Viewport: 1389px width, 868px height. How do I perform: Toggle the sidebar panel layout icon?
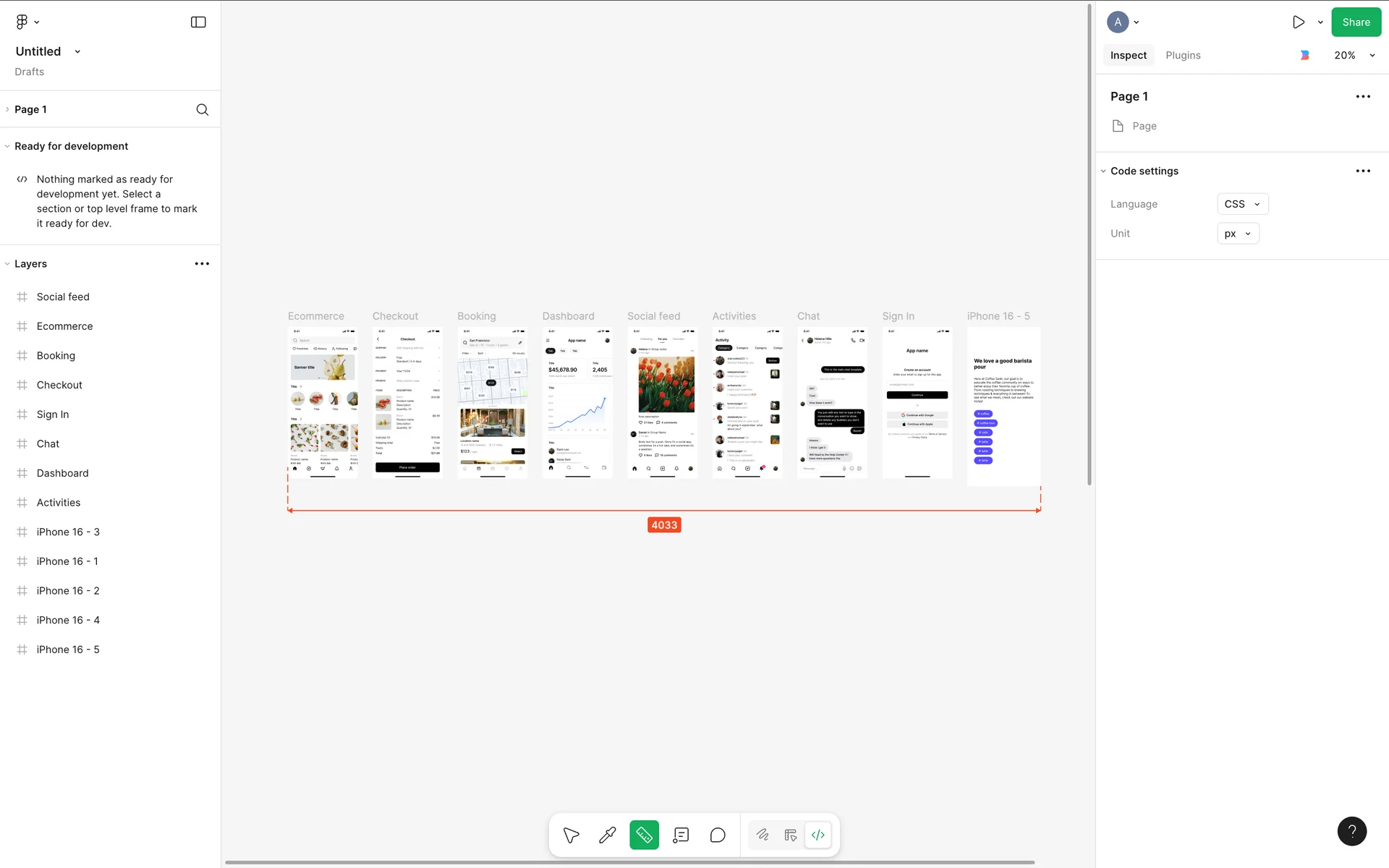(x=198, y=22)
